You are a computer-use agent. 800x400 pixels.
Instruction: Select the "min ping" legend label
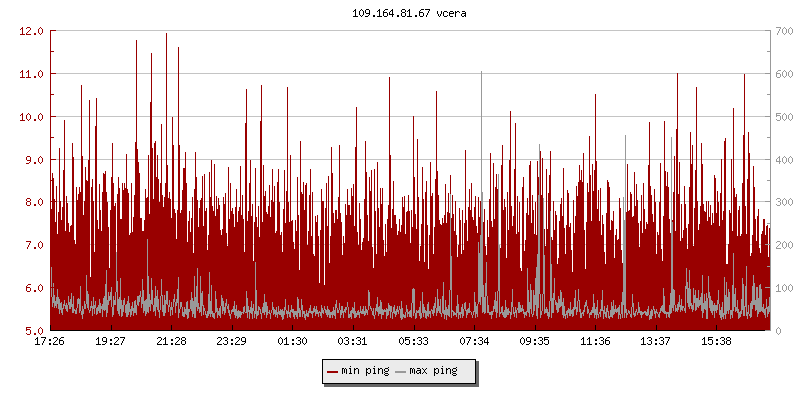363,371
